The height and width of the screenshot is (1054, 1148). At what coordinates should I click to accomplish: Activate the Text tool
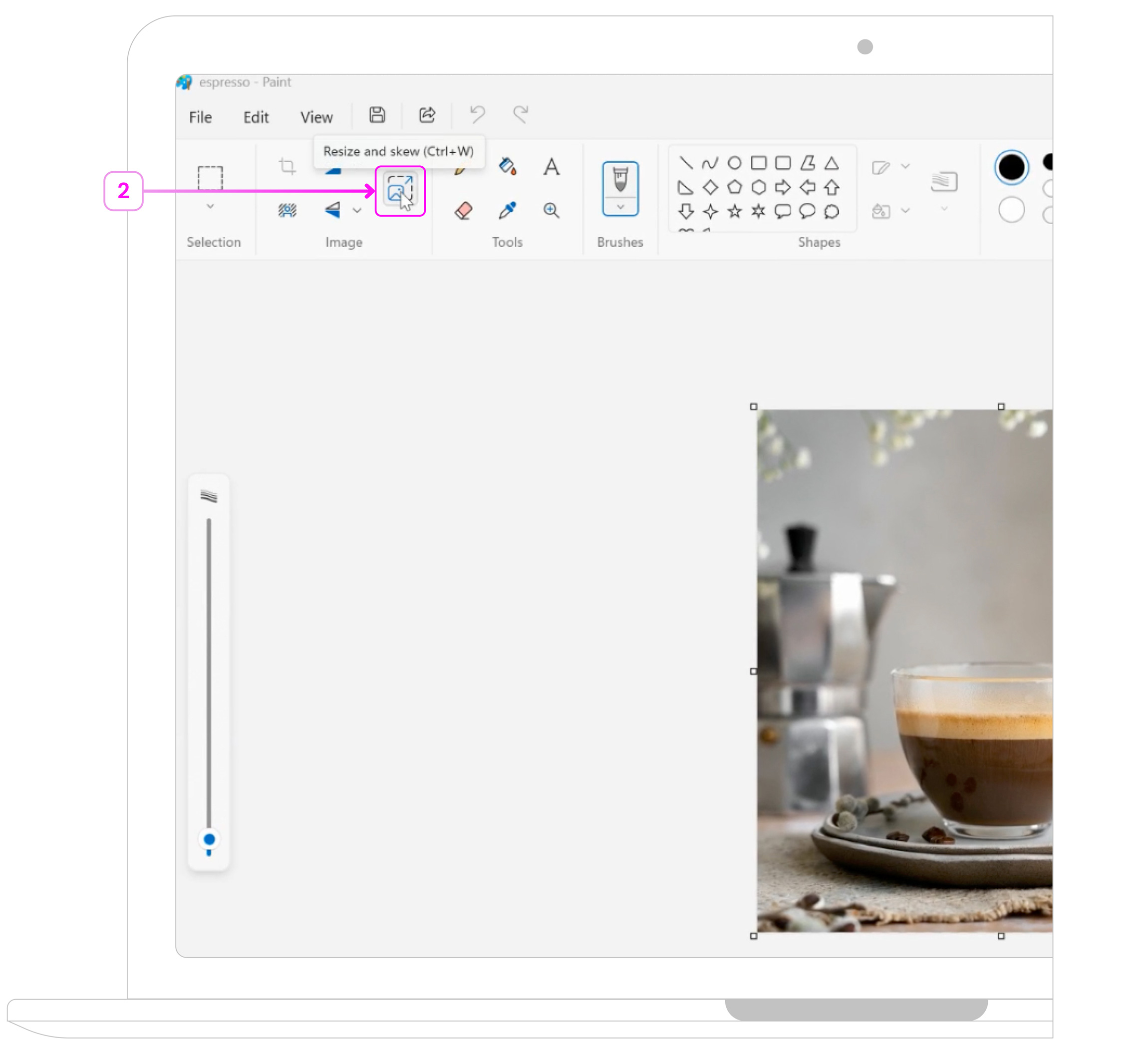point(551,167)
